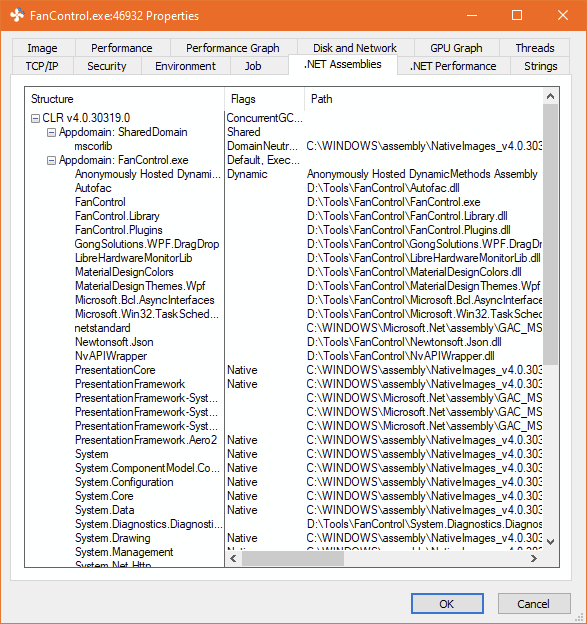Viewport: 587px width, 624px height.
Task: Switch to the Strings tab
Action: pyautogui.click(x=540, y=66)
